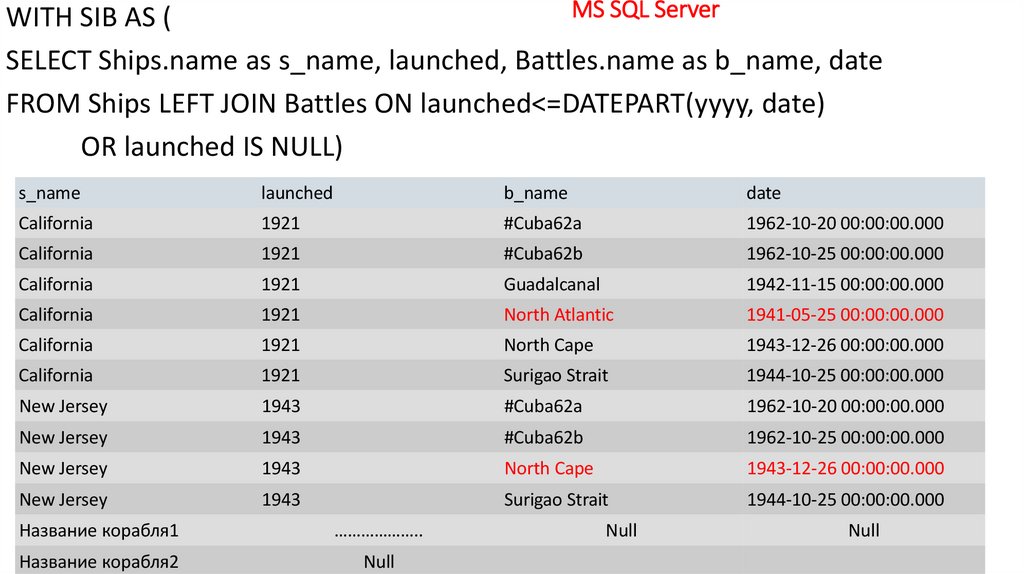Click the 'Название корабля1' cell
This screenshot has width=1024, height=574.
(x=98, y=531)
